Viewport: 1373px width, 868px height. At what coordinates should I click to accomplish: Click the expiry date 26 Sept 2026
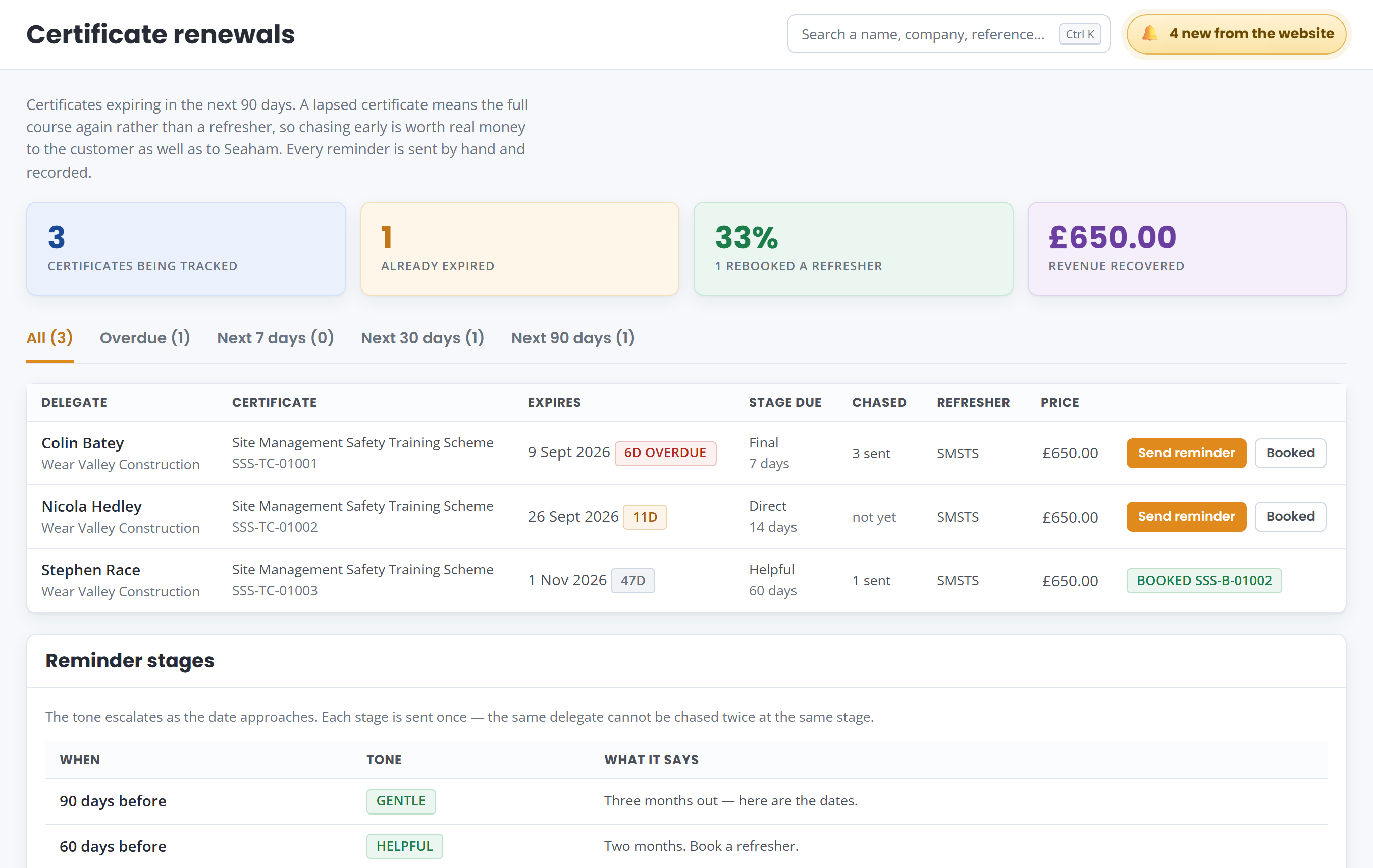point(573,517)
